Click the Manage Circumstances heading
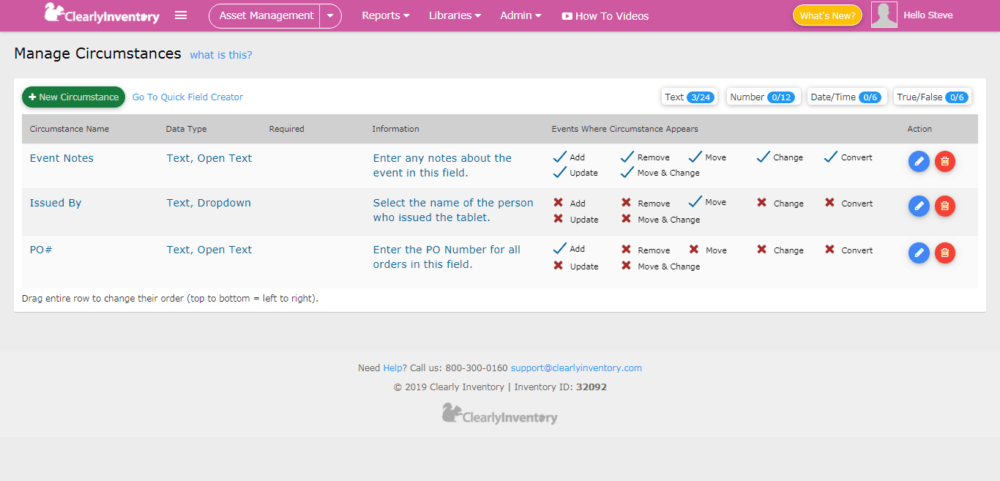The height and width of the screenshot is (481, 1000). (98, 54)
